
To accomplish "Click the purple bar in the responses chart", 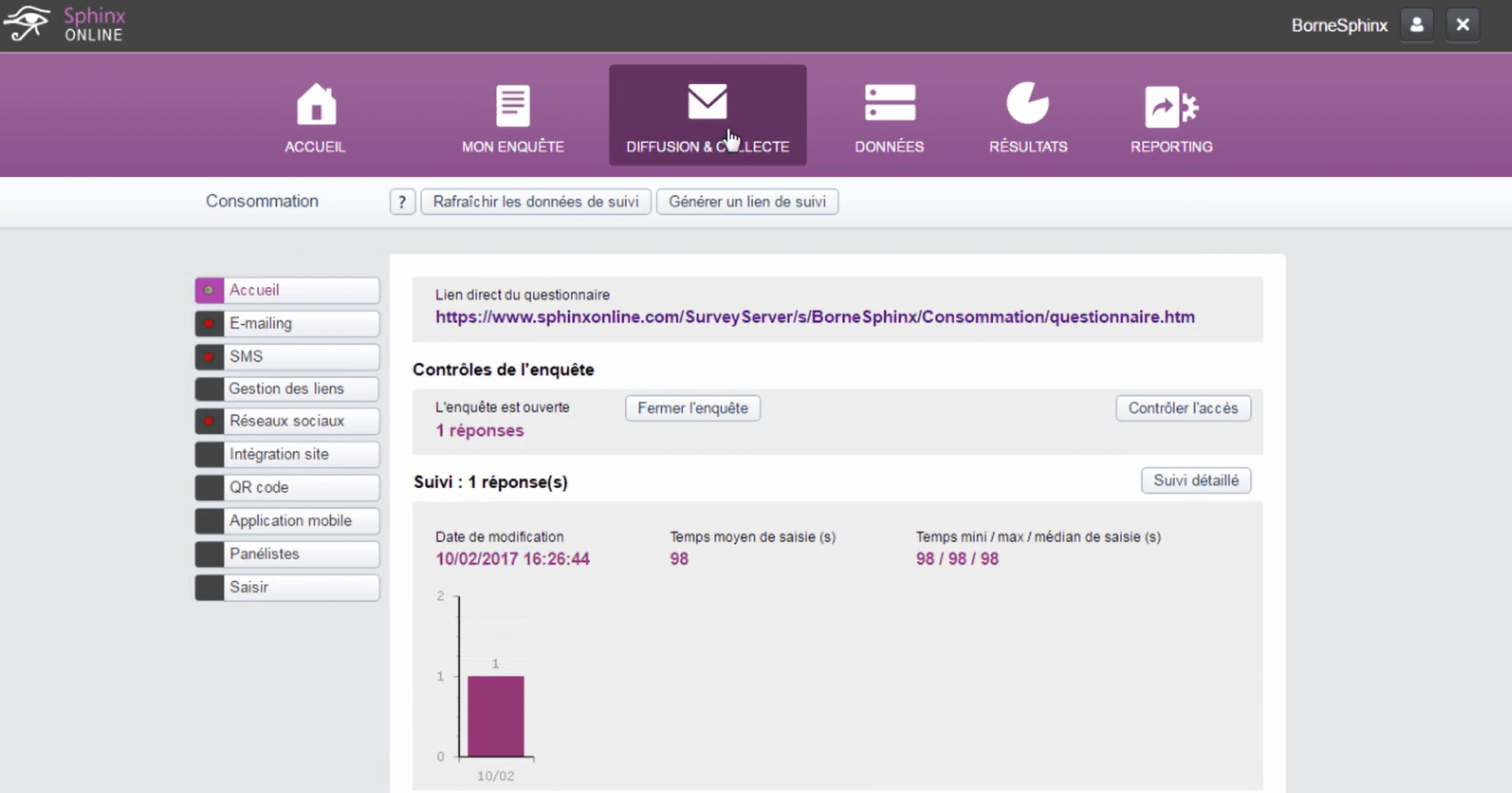I will click(x=494, y=716).
